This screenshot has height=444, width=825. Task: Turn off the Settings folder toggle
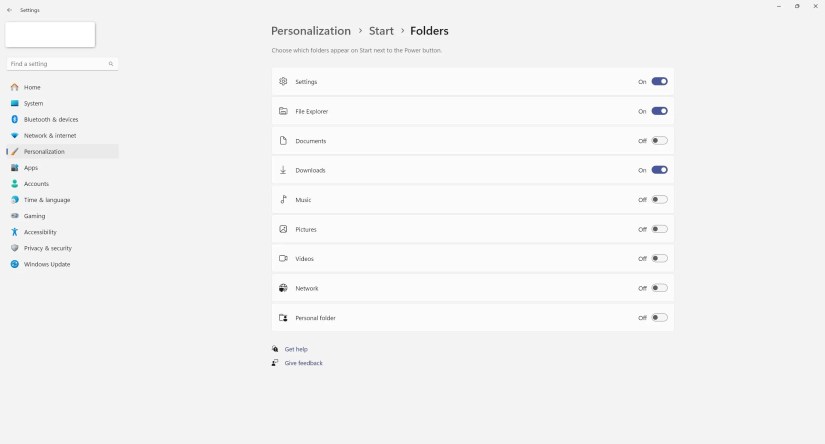(x=659, y=82)
